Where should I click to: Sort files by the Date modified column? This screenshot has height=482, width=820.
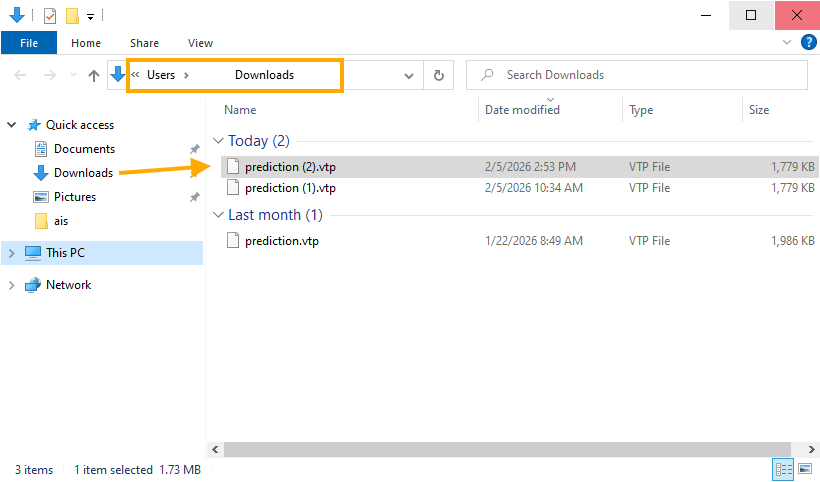tap(522, 110)
